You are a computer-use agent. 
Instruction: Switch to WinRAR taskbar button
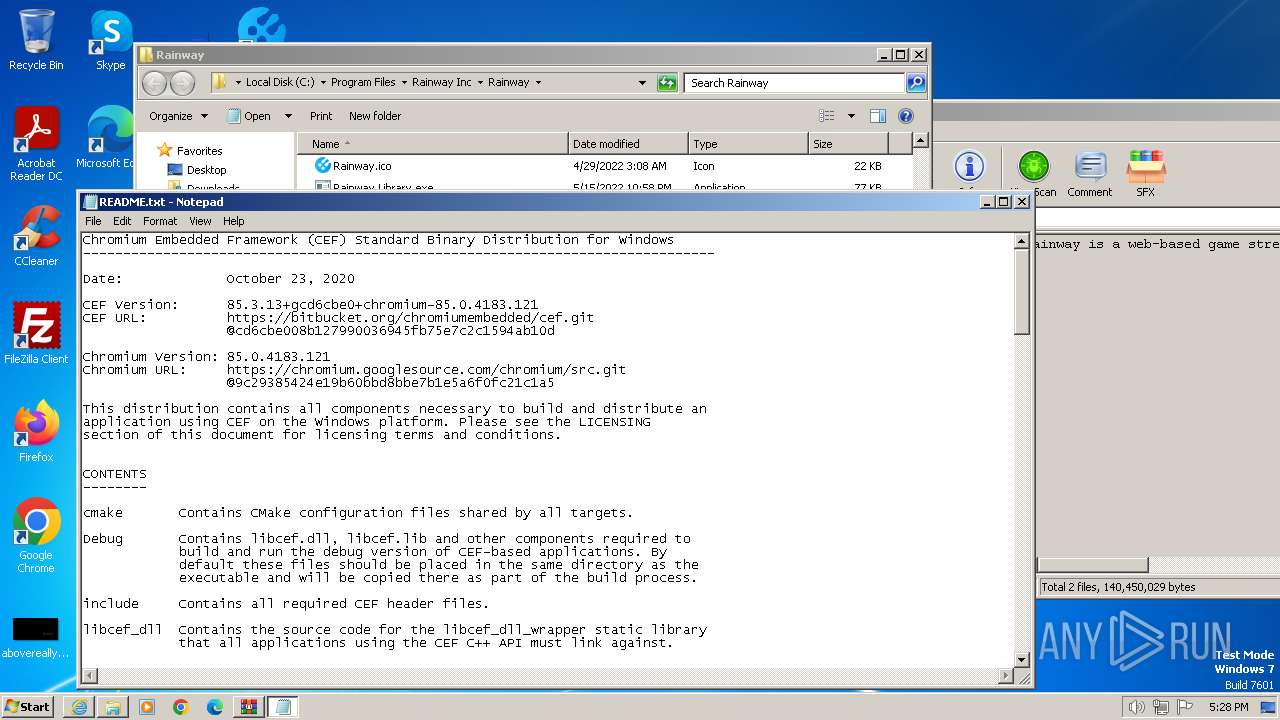(x=249, y=707)
